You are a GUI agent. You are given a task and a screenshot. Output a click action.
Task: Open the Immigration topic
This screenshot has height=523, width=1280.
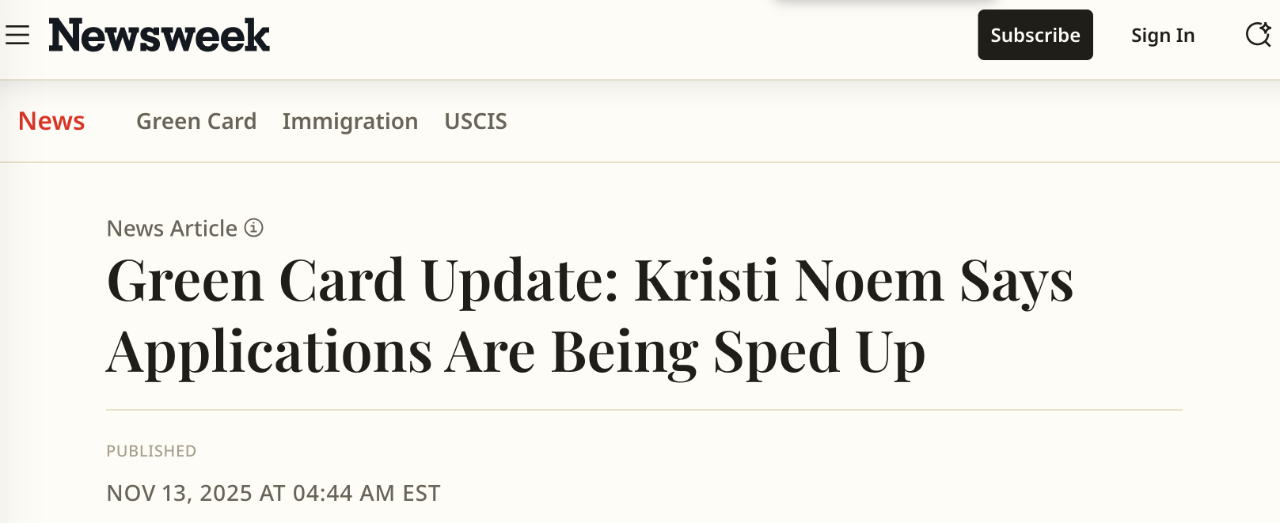tap(350, 121)
